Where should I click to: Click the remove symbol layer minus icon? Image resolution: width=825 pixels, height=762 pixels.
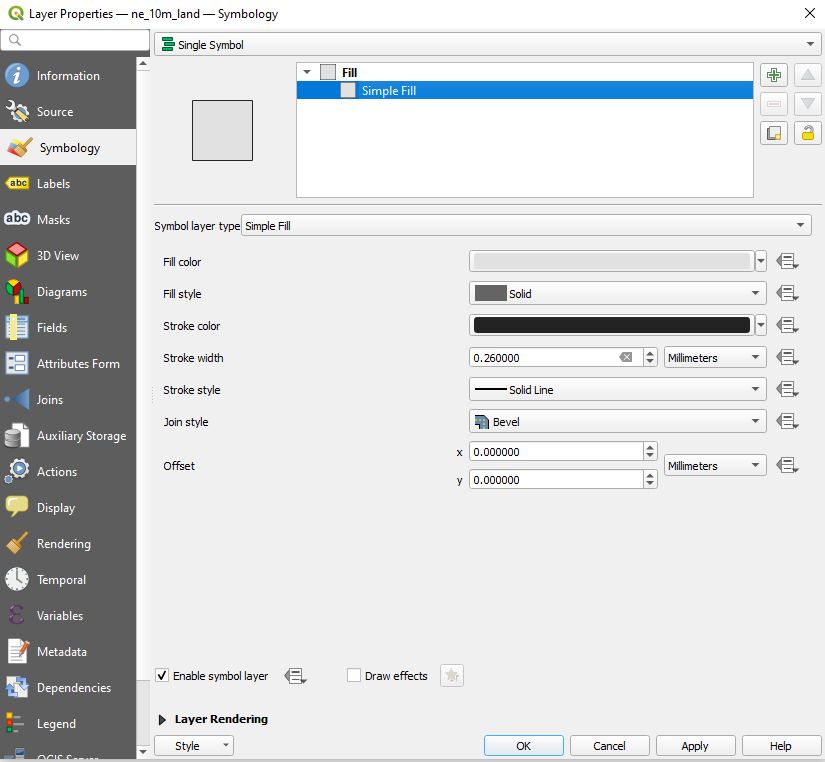pos(773,104)
